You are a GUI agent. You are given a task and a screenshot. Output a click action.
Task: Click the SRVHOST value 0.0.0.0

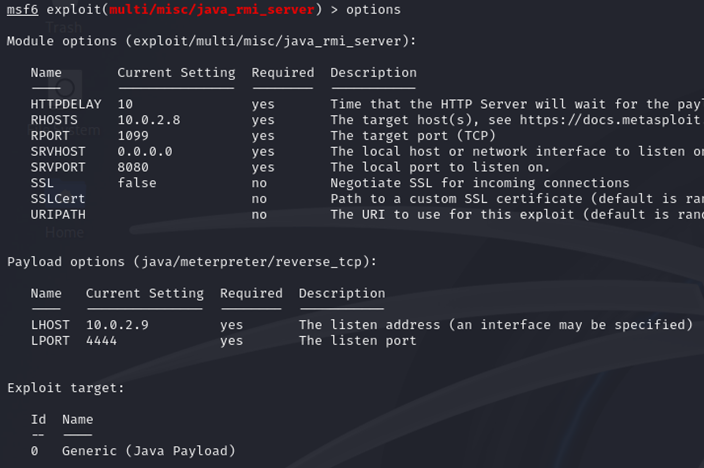[x=145, y=152]
